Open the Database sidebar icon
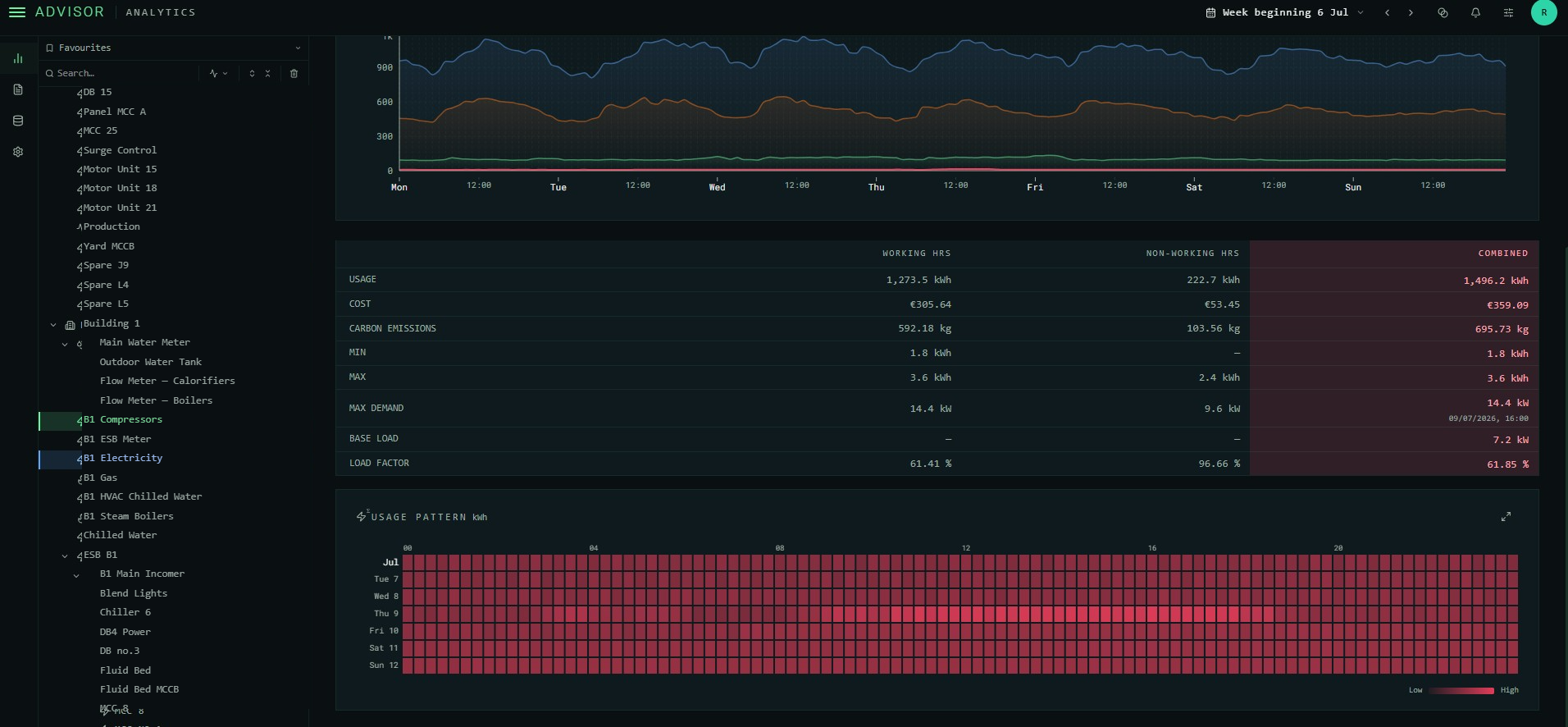 [x=18, y=121]
